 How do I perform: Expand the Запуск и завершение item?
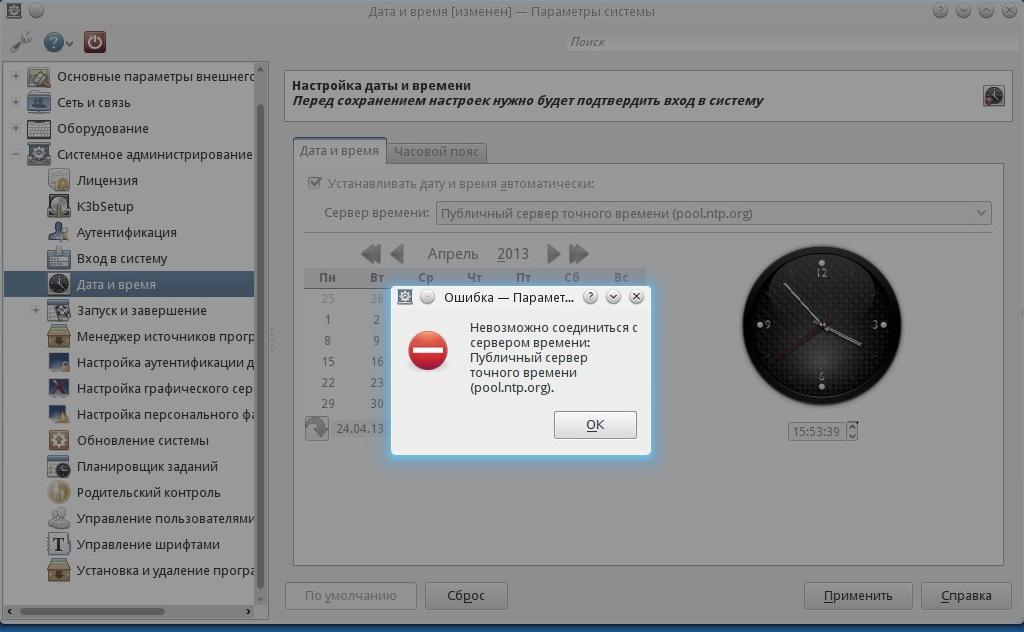[x=36, y=310]
